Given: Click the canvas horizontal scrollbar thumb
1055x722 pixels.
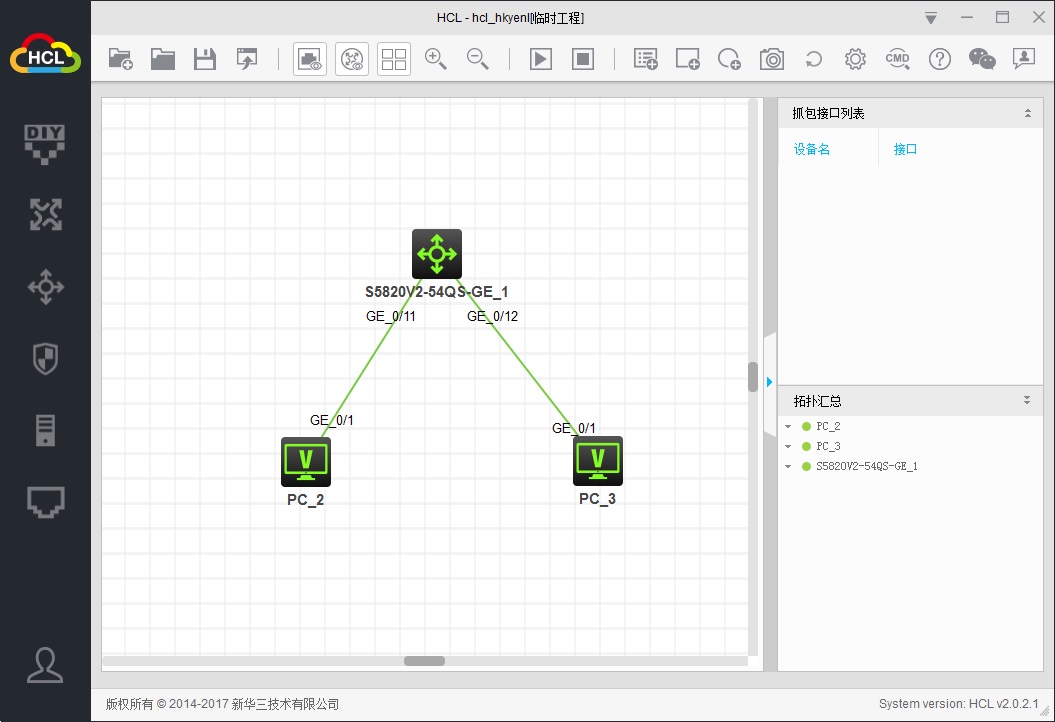Looking at the screenshot, I should point(424,661).
